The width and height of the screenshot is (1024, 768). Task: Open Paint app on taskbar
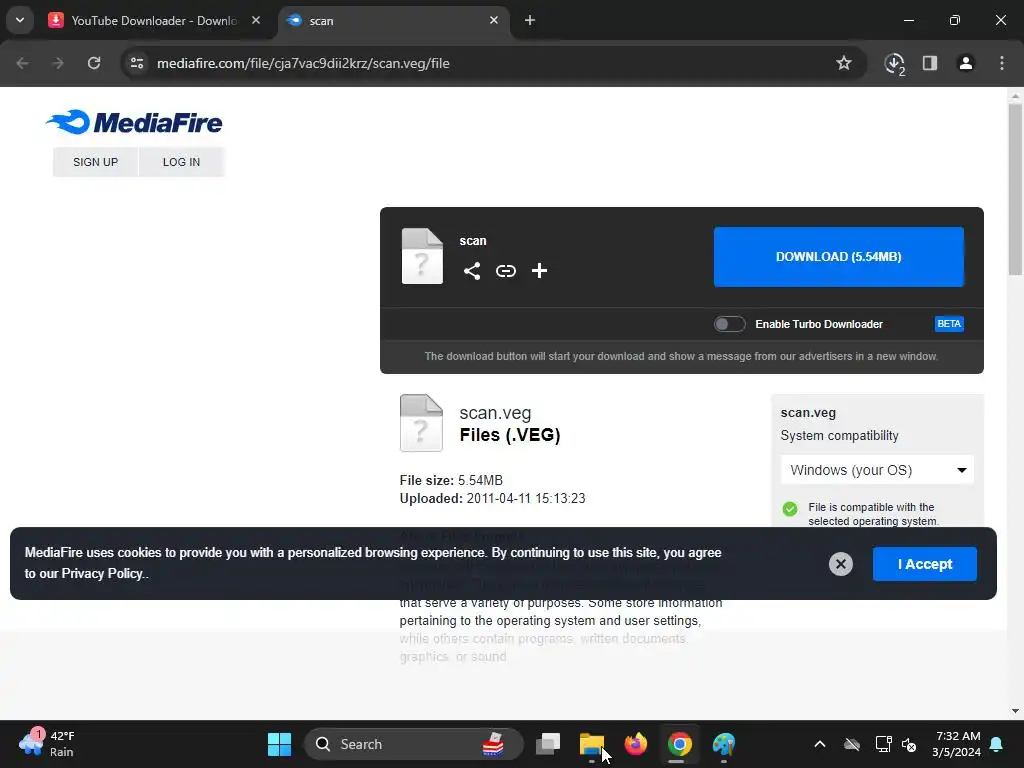724,744
